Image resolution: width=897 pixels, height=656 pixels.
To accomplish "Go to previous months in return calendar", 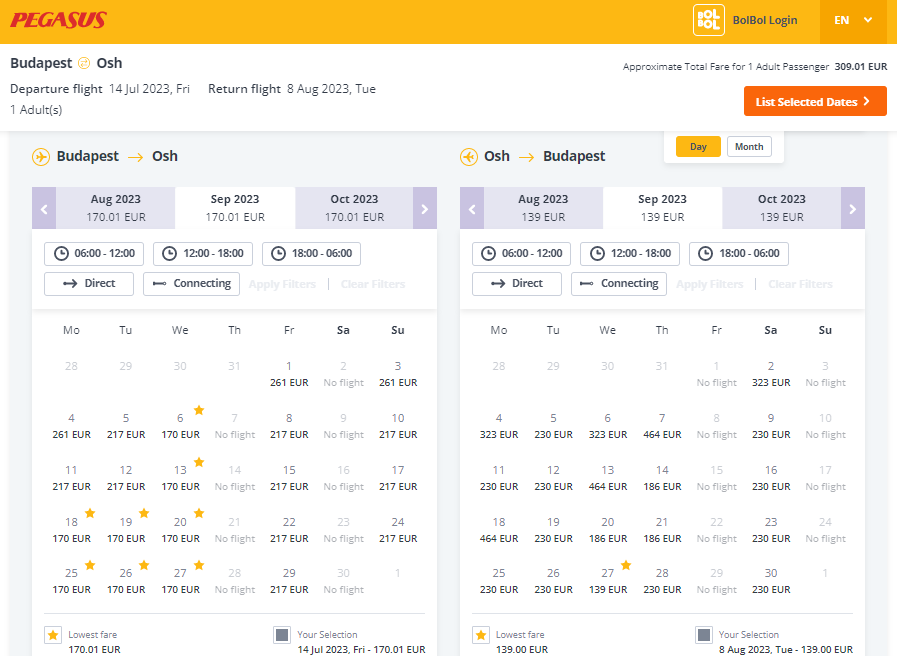I will [472, 208].
